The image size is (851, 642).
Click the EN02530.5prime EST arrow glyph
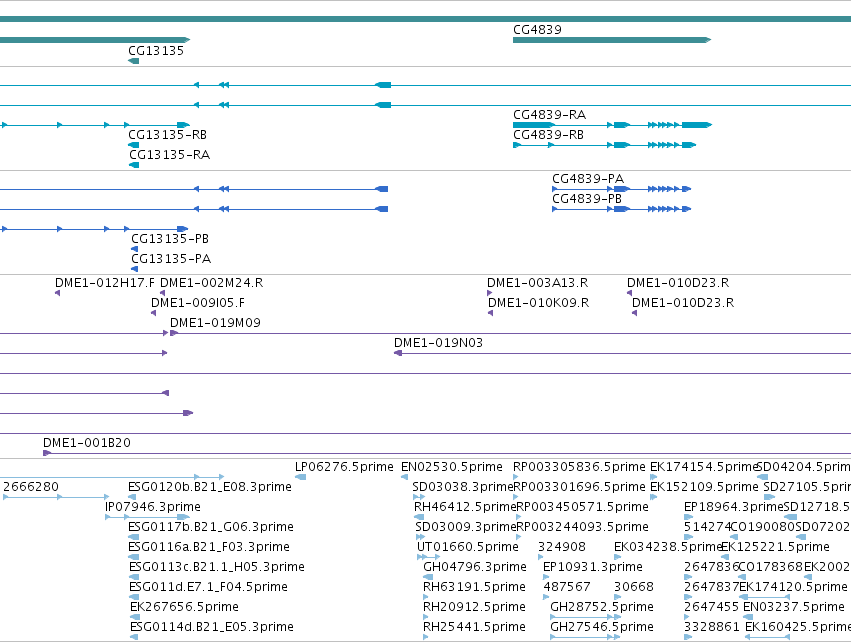[404, 477]
